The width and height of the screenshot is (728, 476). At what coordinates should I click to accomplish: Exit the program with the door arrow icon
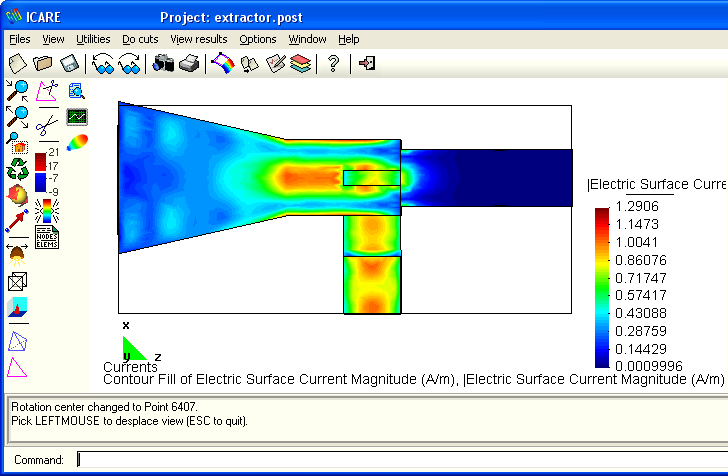[x=367, y=63]
